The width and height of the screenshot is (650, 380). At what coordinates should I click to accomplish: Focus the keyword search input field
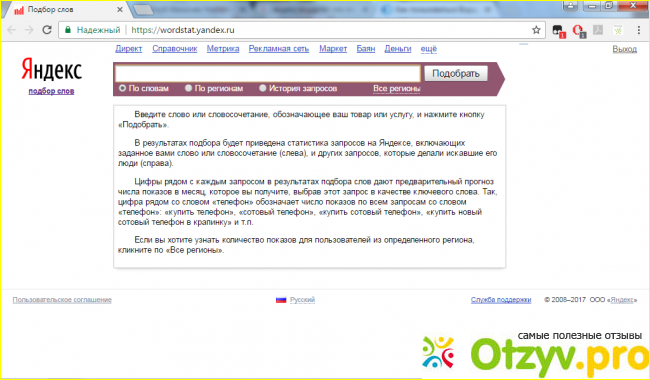268,74
